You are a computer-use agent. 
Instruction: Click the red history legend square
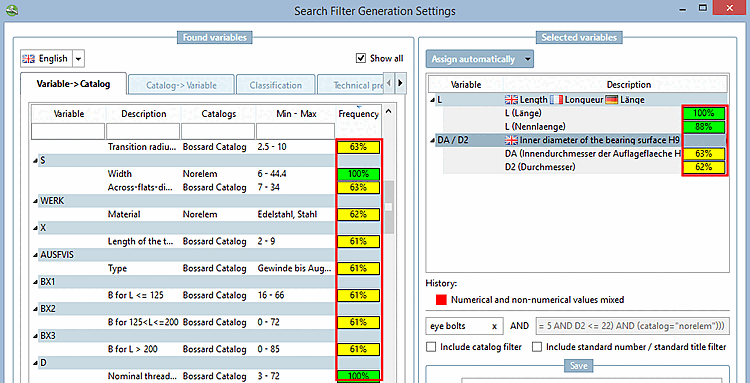pos(441,300)
